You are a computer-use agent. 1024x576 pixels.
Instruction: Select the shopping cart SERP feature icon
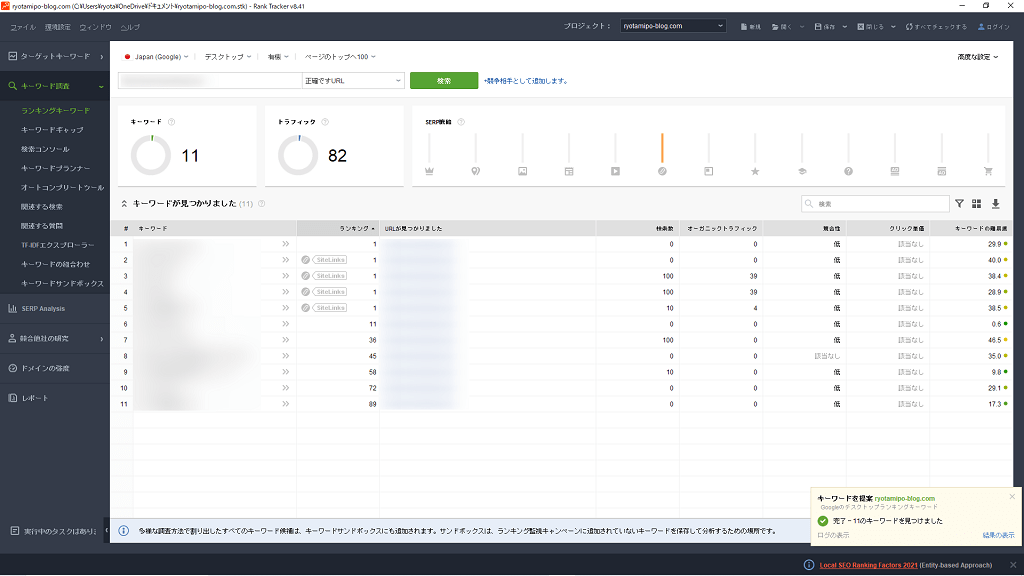[988, 171]
